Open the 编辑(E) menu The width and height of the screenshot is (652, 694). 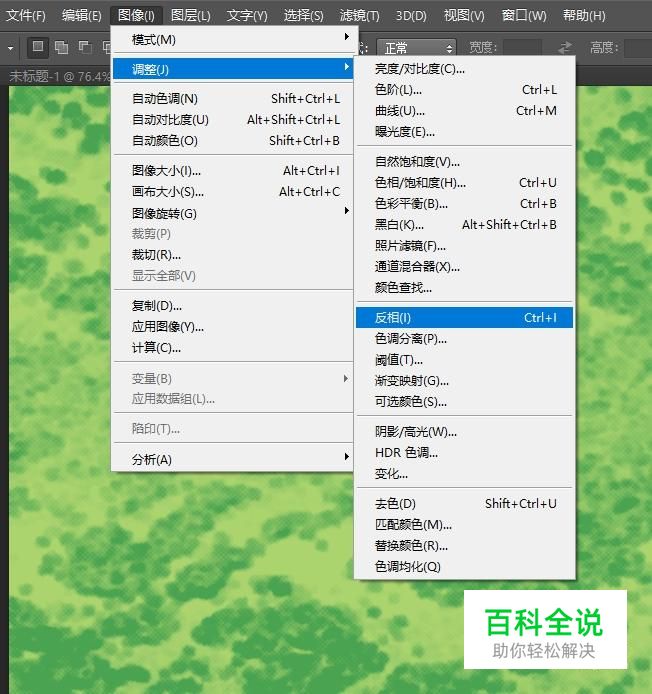tap(81, 15)
